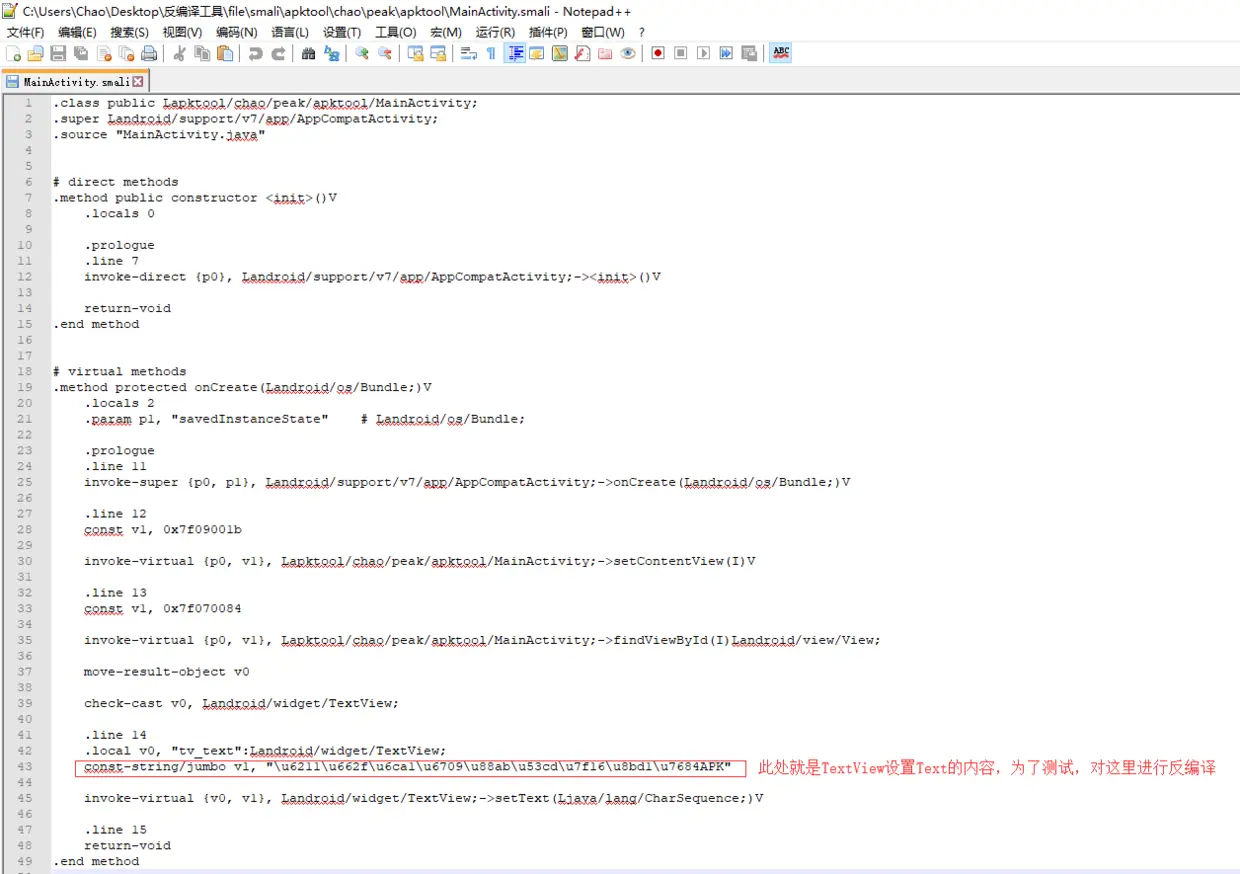This screenshot has width=1240, height=874.
Task: Create a new file with the New icon
Action: tap(14, 53)
